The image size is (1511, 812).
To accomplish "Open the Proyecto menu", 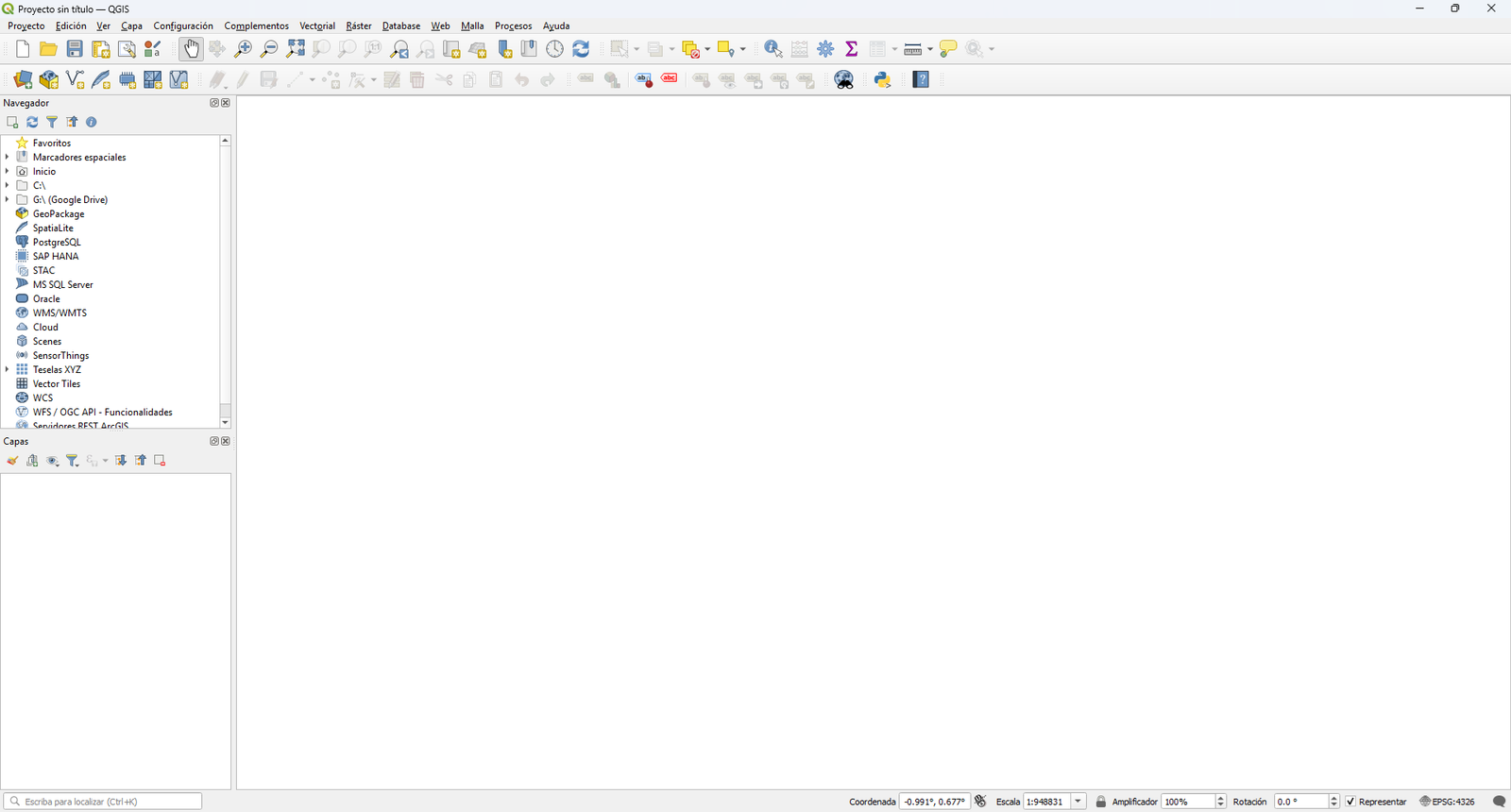I will (26, 25).
